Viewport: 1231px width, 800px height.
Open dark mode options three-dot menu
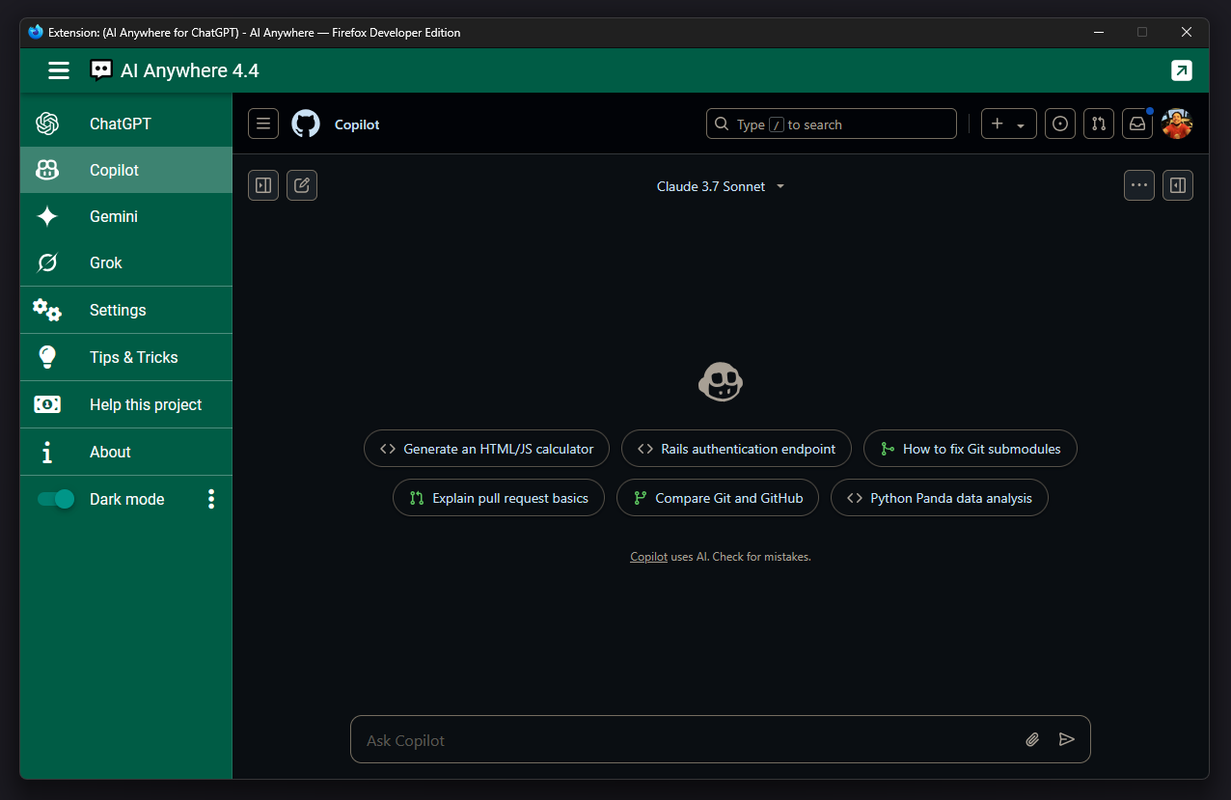pyautogui.click(x=211, y=499)
